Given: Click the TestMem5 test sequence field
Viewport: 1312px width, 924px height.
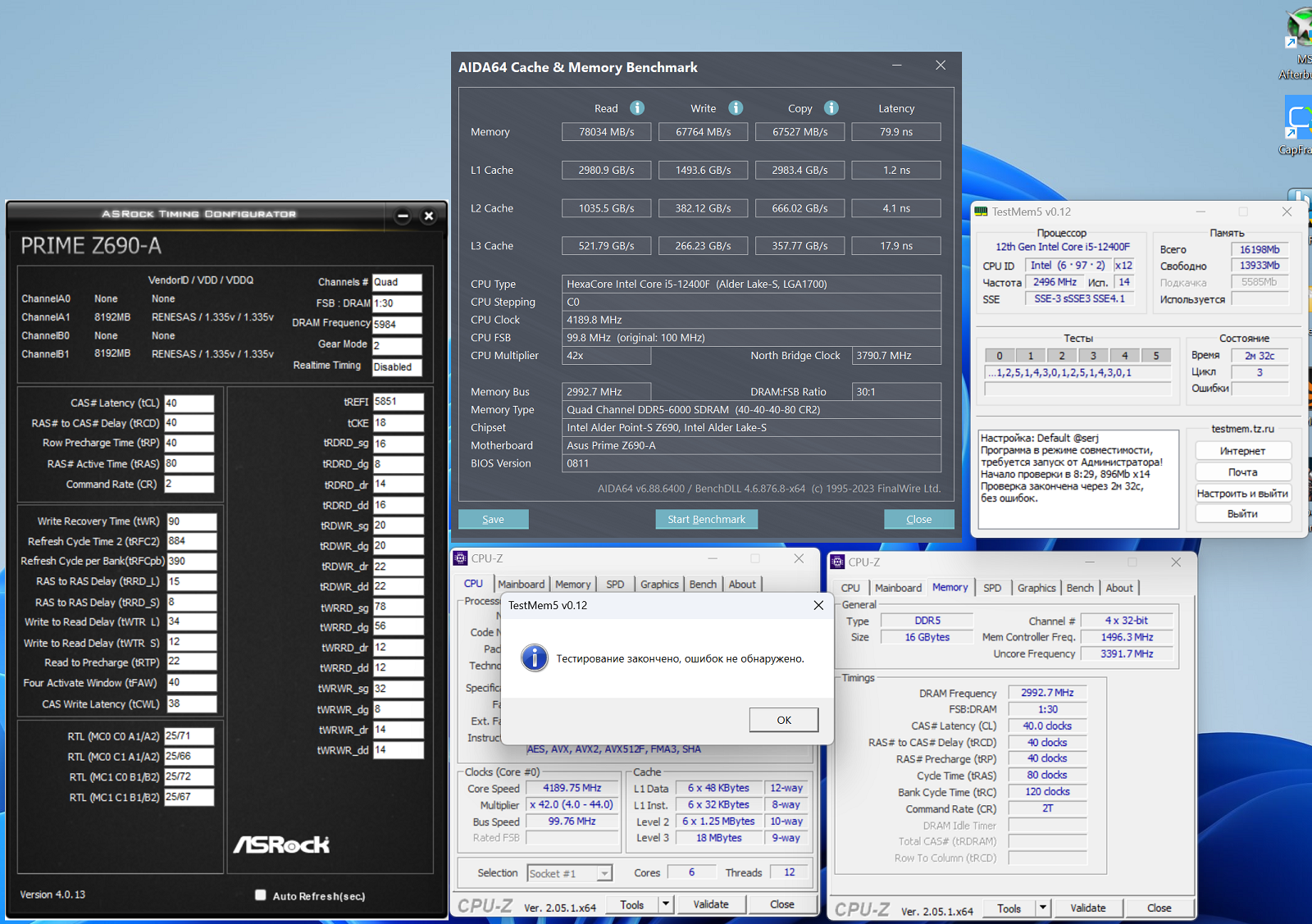Looking at the screenshot, I should (x=1078, y=372).
